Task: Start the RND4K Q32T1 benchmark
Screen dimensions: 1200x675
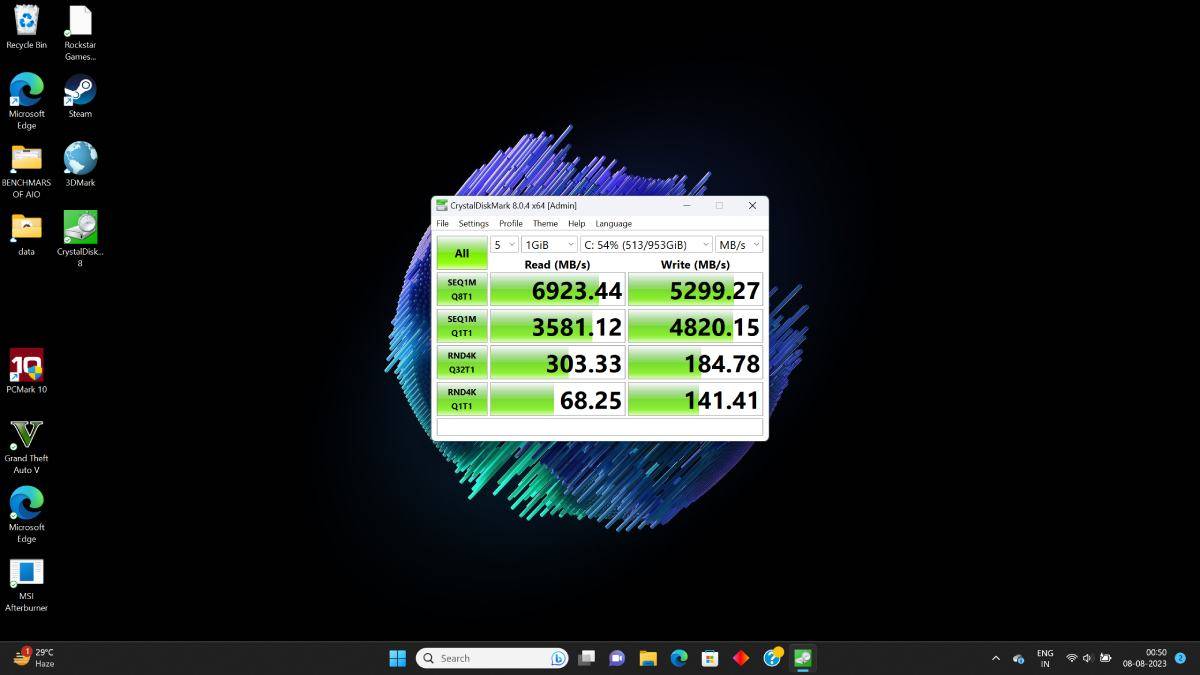Action: pyautogui.click(x=462, y=362)
